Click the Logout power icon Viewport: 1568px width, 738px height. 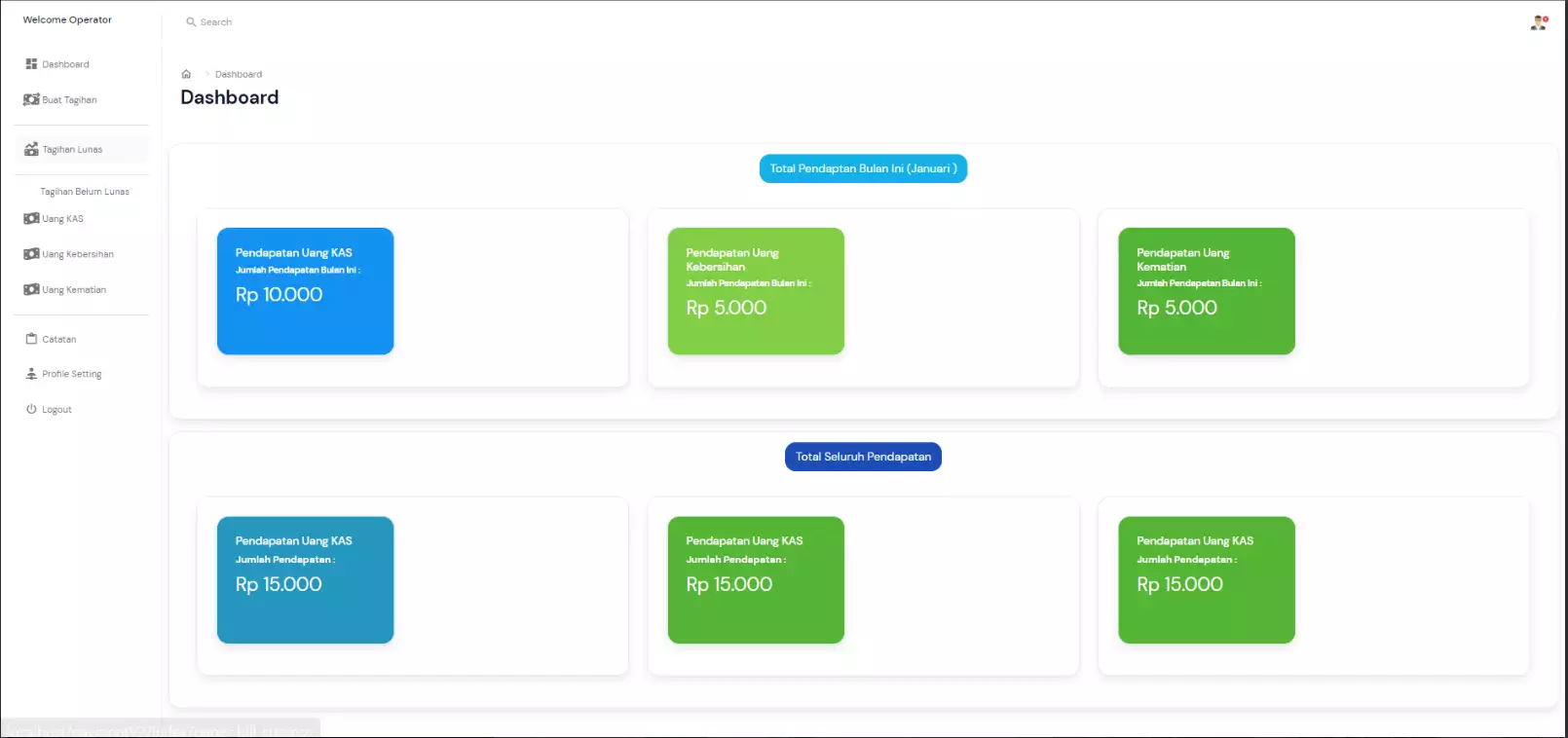(31, 410)
